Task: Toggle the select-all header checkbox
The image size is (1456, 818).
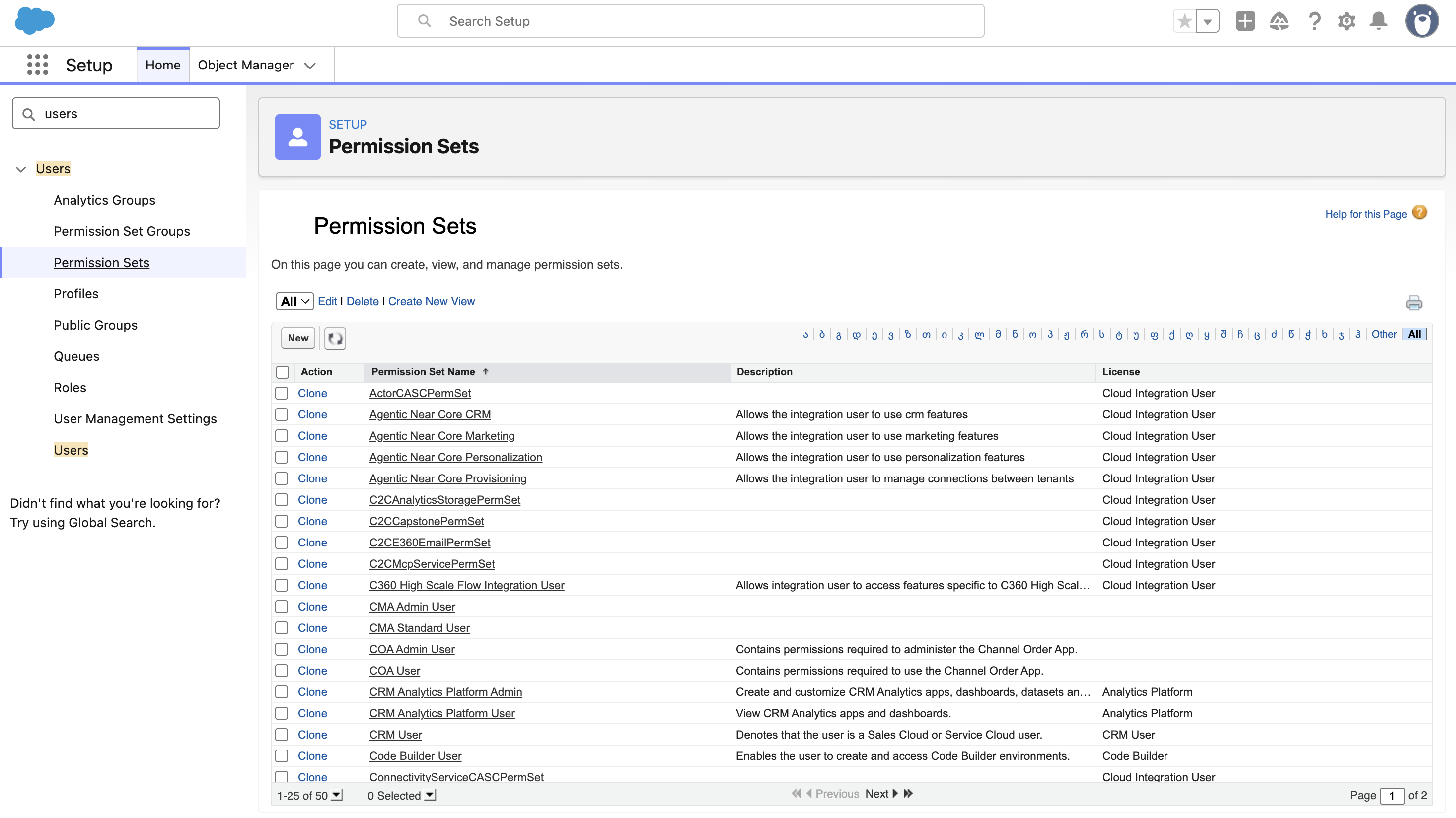Action: (x=283, y=372)
